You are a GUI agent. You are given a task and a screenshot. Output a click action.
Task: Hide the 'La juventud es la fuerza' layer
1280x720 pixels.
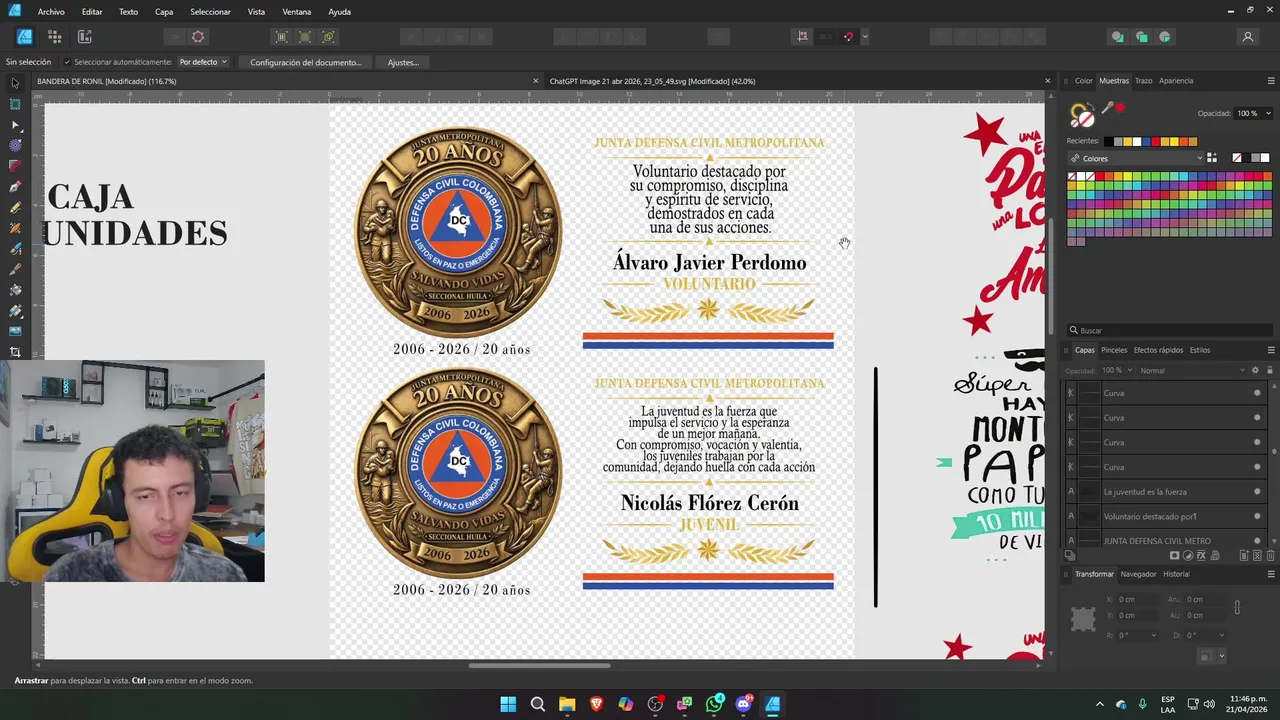[x=1257, y=492]
